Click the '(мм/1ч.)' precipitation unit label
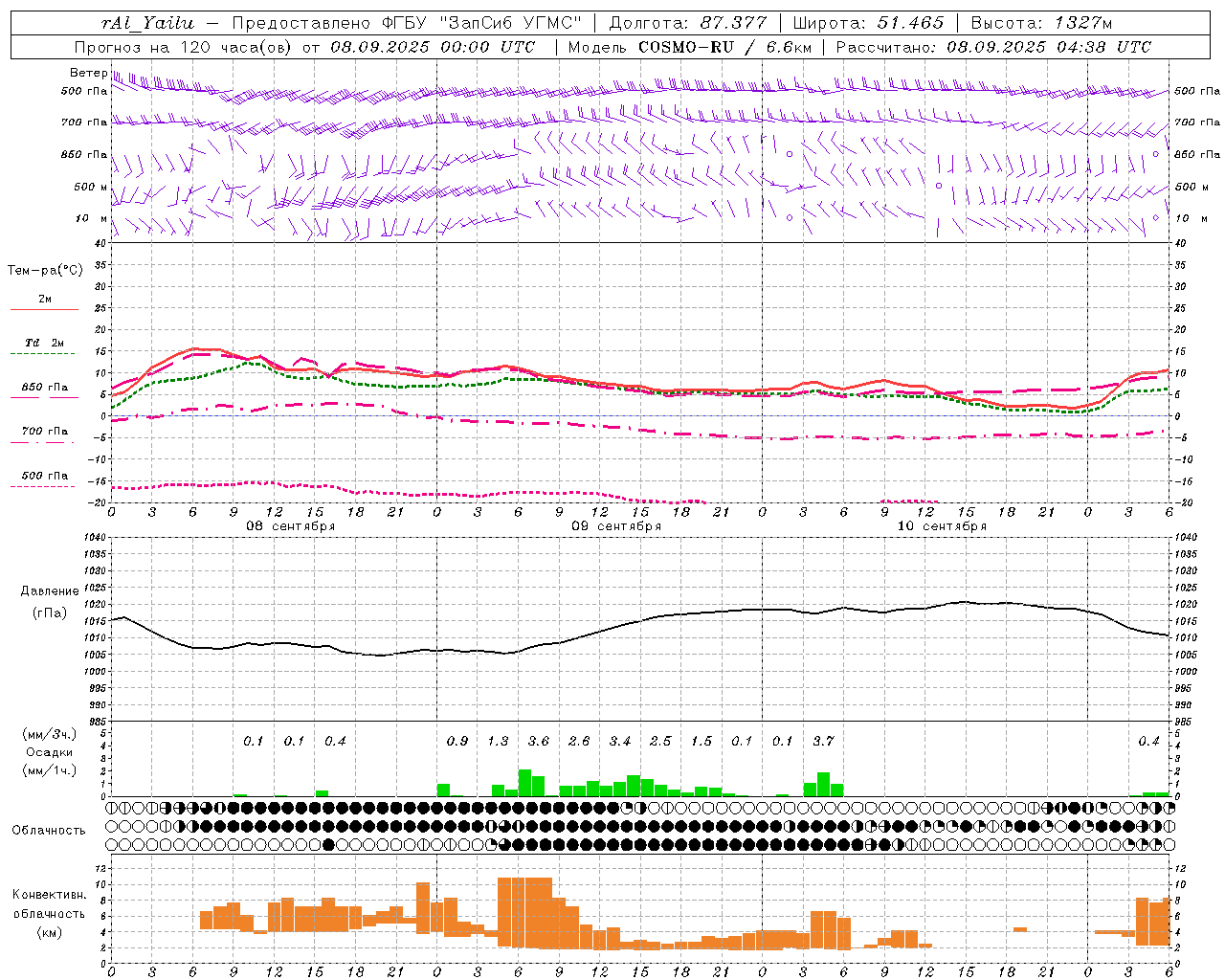The height and width of the screenshot is (980, 1225). coord(49,771)
